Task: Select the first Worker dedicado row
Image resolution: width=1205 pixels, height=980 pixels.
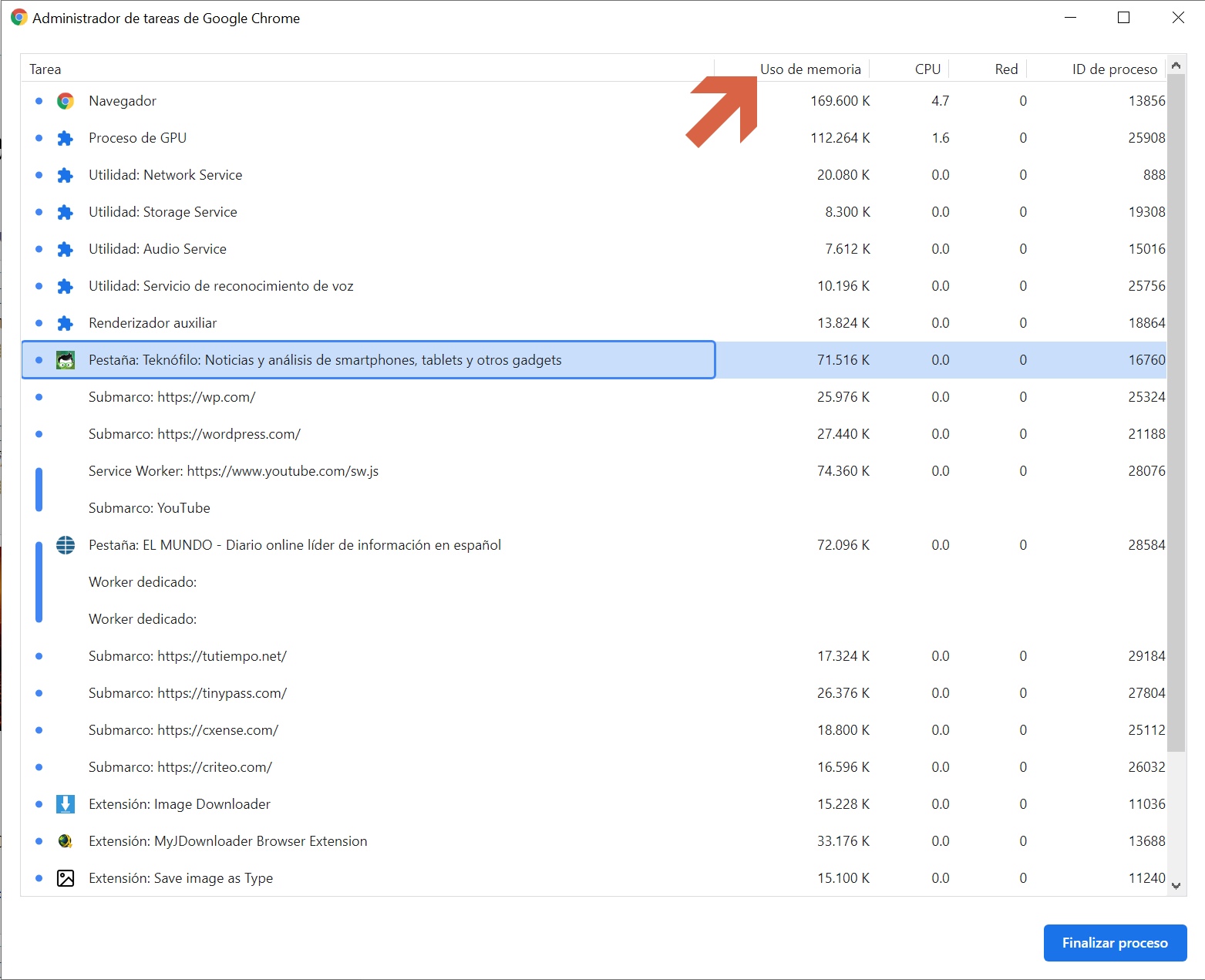Action: (x=594, y=582)
